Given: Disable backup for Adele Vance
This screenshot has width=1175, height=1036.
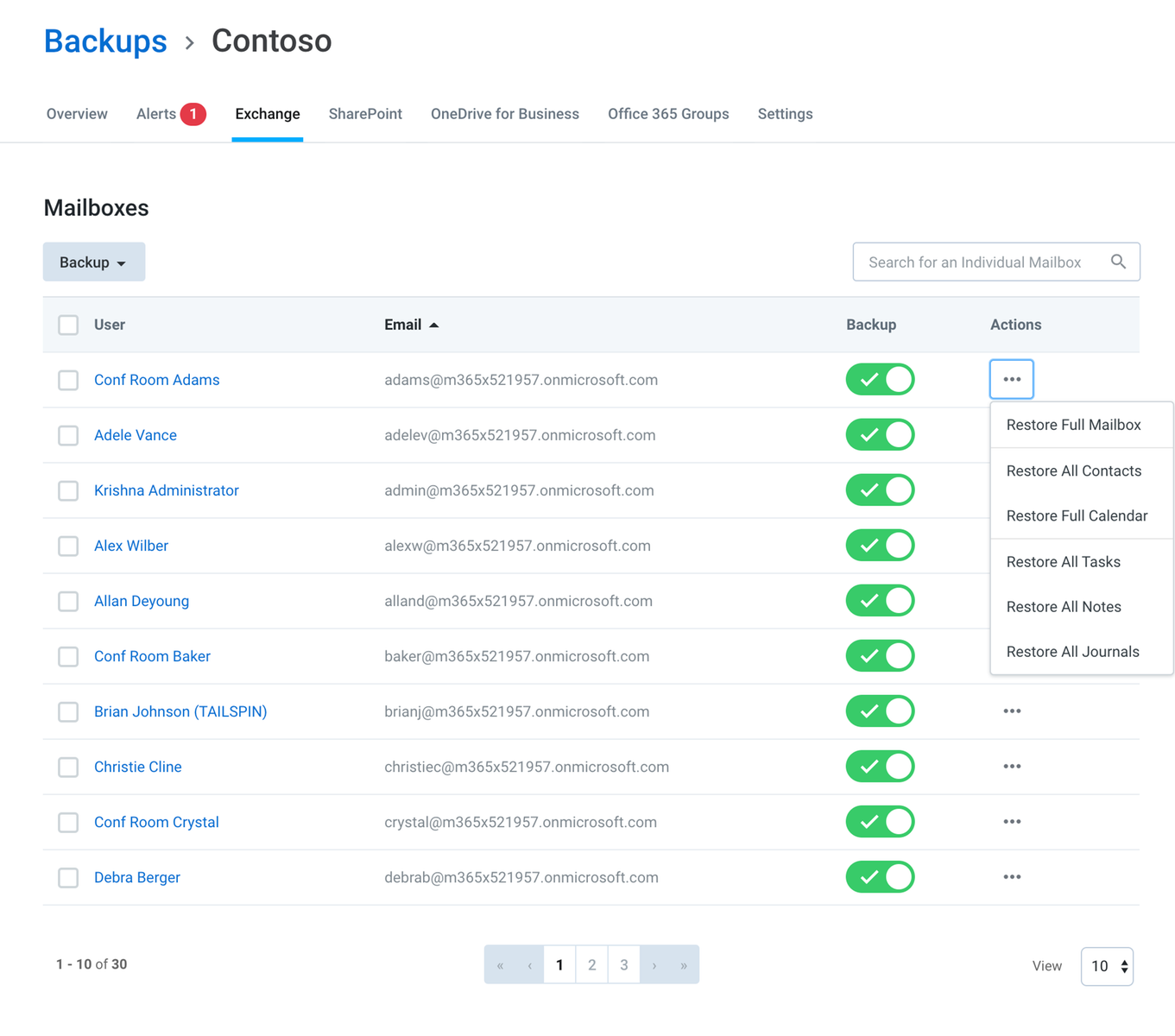Looking at the screenshot, I should pyautogui.click(x=880, y=434).
